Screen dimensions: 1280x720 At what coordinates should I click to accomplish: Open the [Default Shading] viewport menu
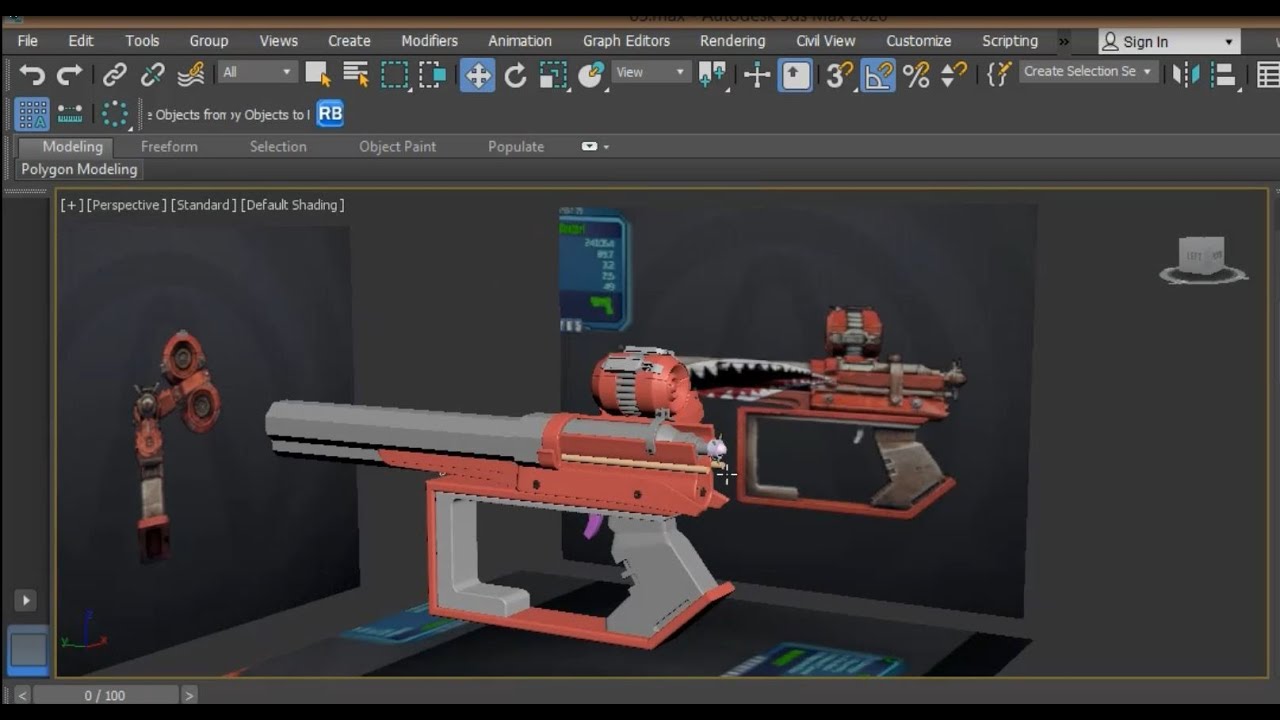coord(292,205)
